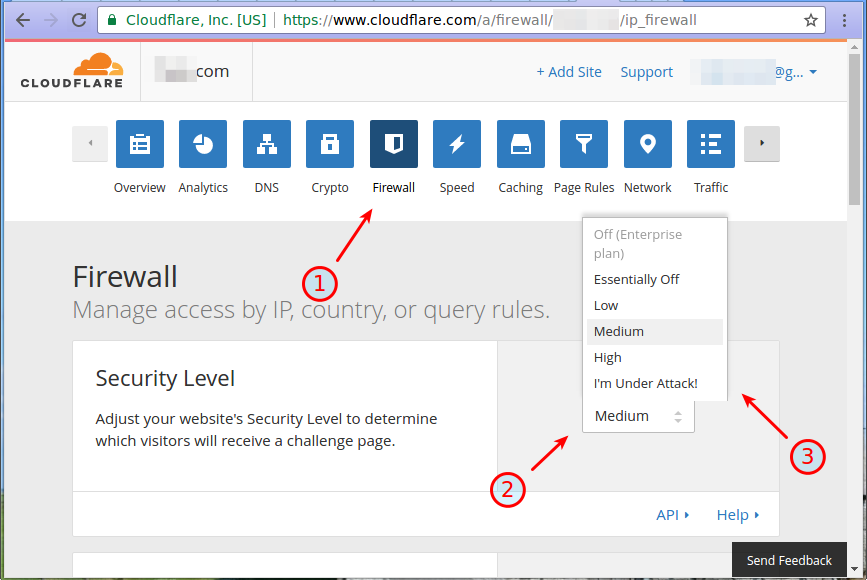Reload the page with the refresh icon

[x=79, y=20]
